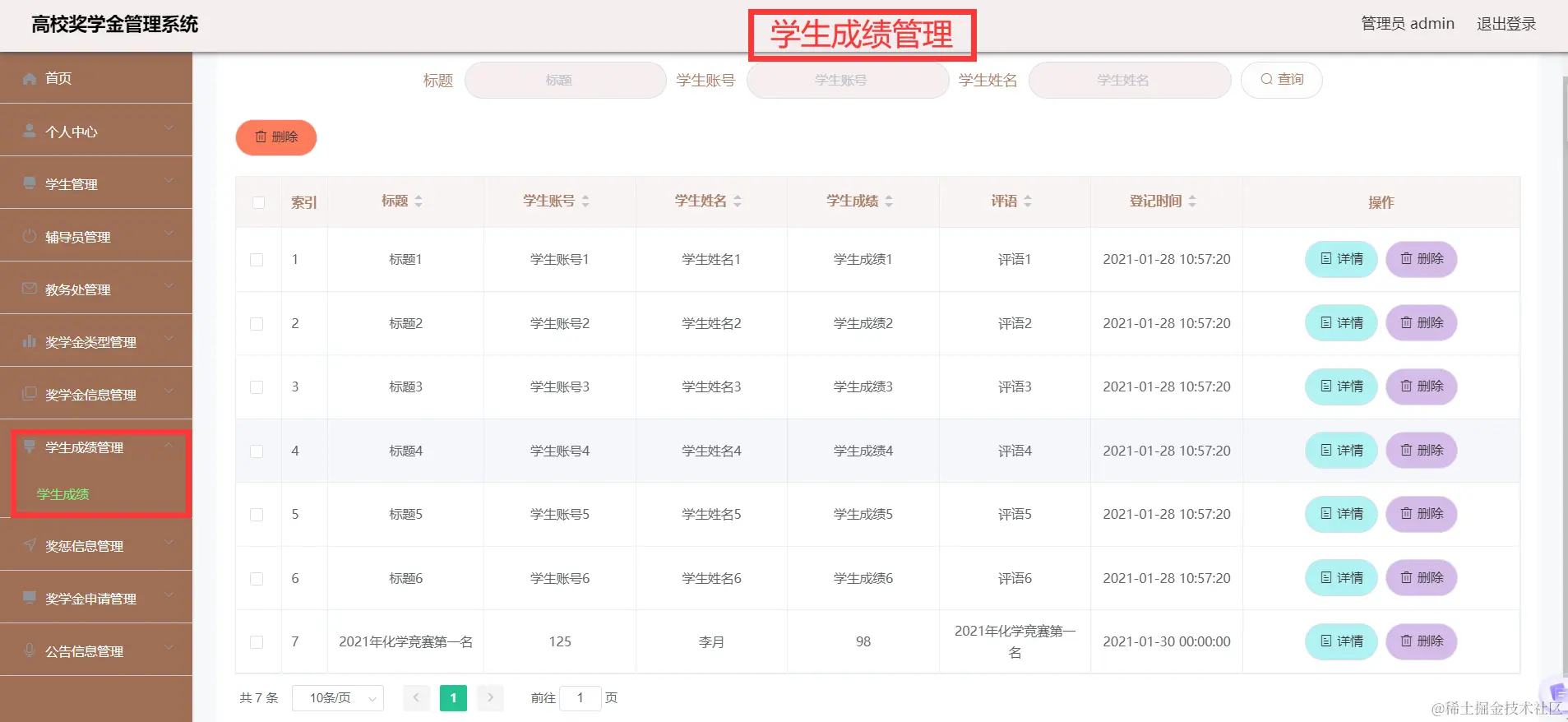Click 删除 for row 标题3
The image size is (1568, 722).
point(1422,386)
